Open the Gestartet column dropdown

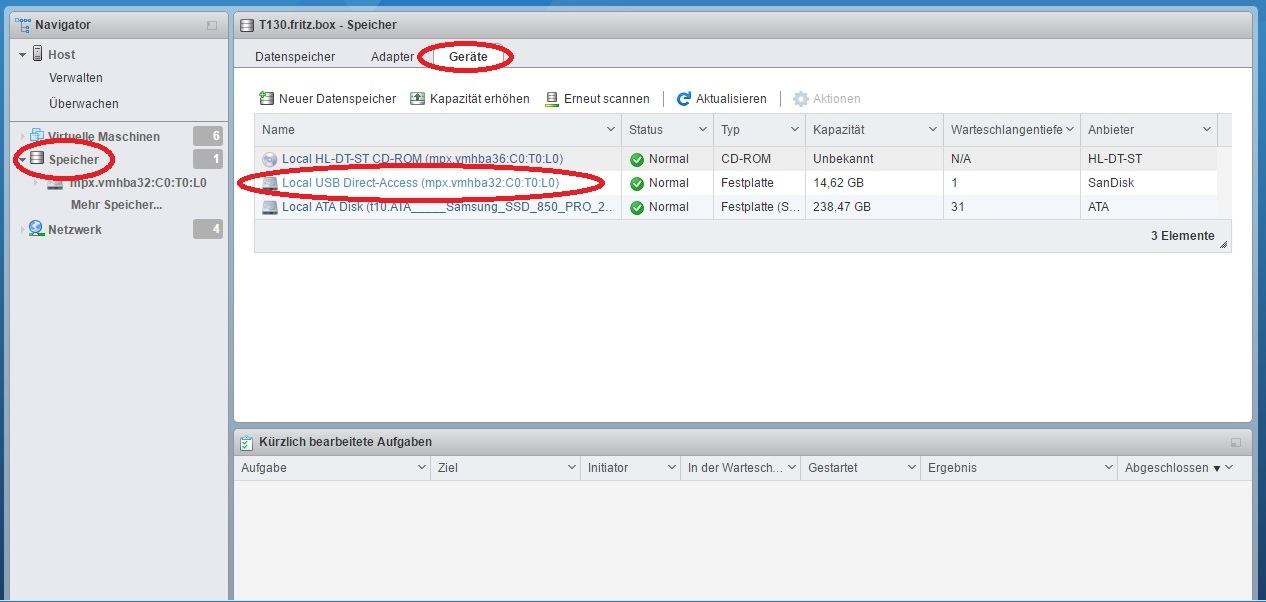(x=911, y=468)
